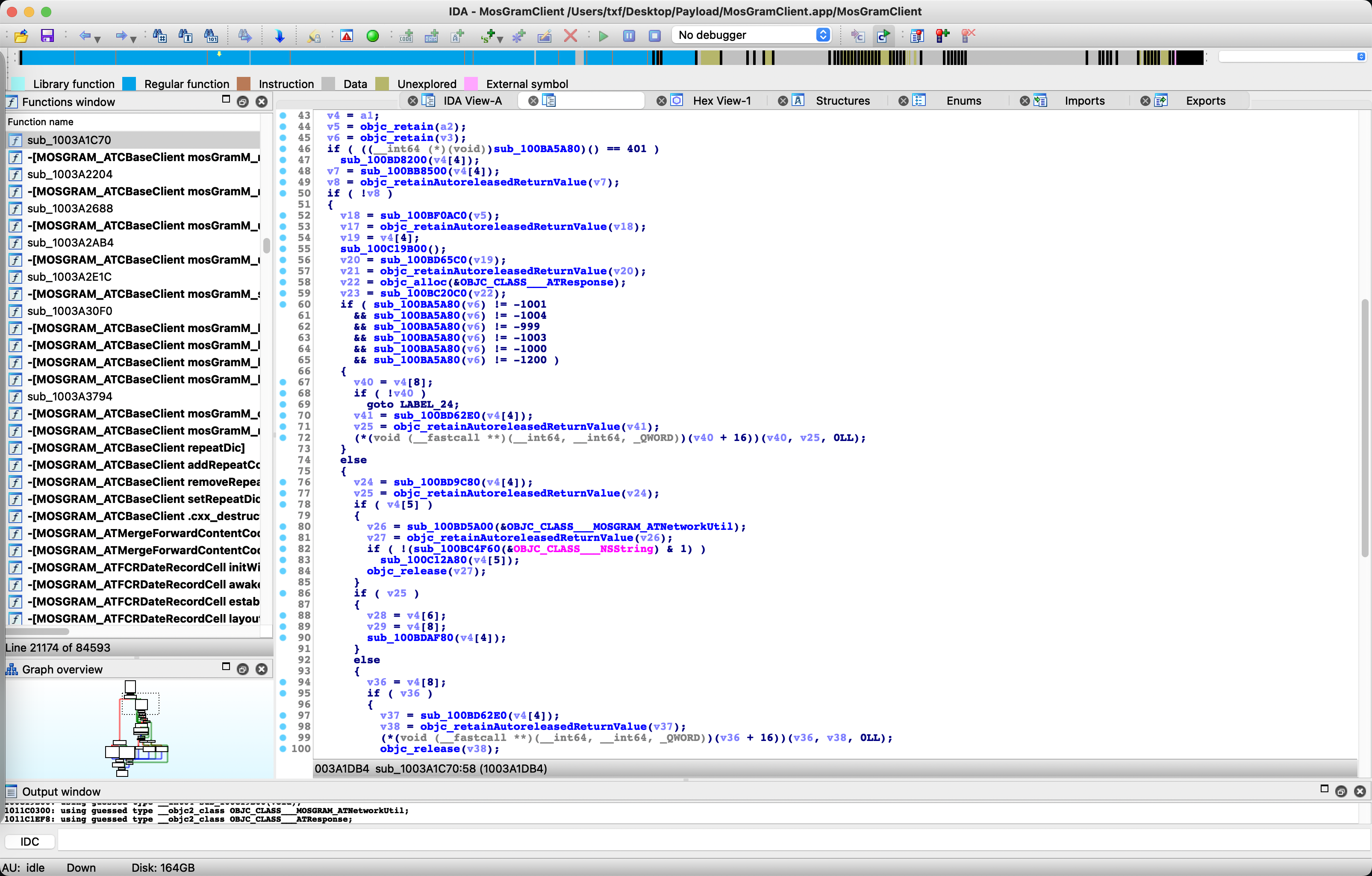Screen dimensions: 1372x876
Task: Switch to the IDA View-A tab
Action: click(x=472, y=101)
